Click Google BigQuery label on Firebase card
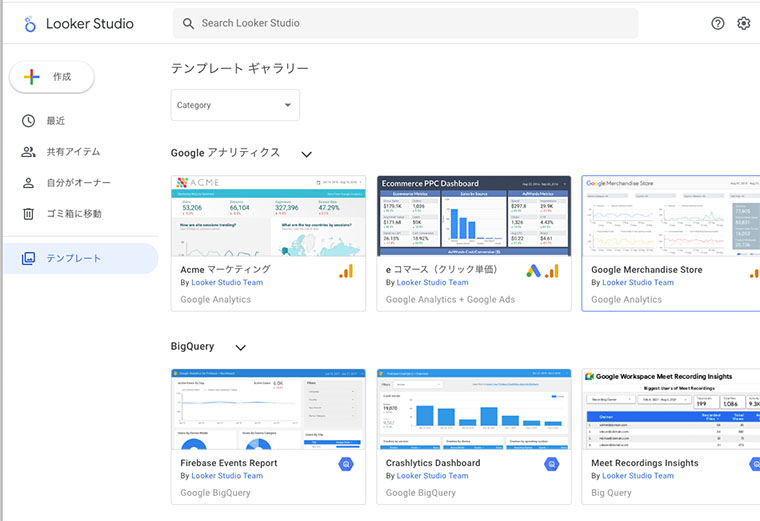 pyautogui.click(x=215, y=493)
